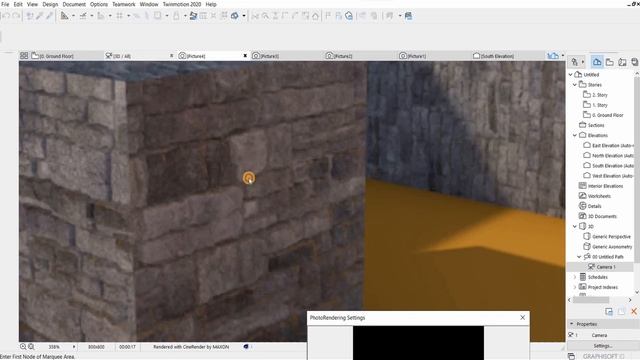The width and height of the screenshot is (640, 360).
Task: Click the zoom magnifier icon in toolbar
Action: (265, 16)
